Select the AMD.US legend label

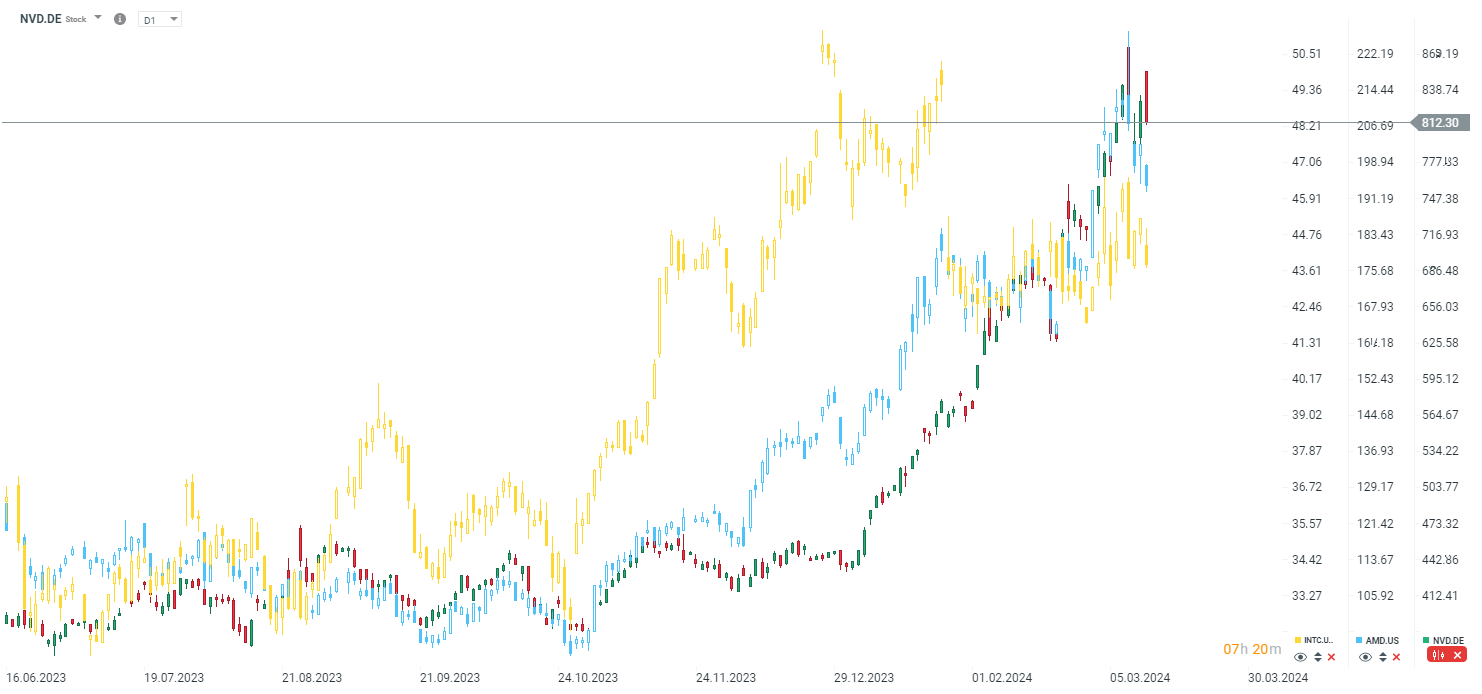pyautogui.click(x=1382, y=640)
